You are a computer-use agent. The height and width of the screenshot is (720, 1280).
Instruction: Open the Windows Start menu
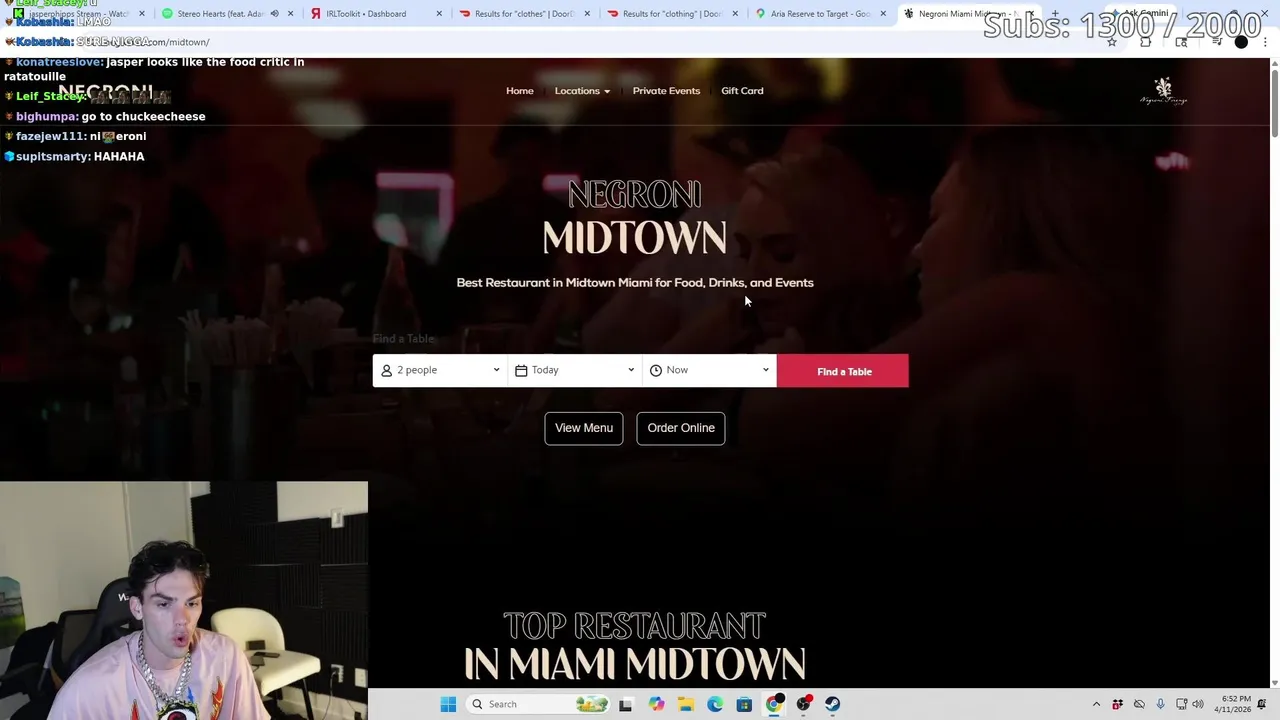pyautogui.click(x=448, y=704)
